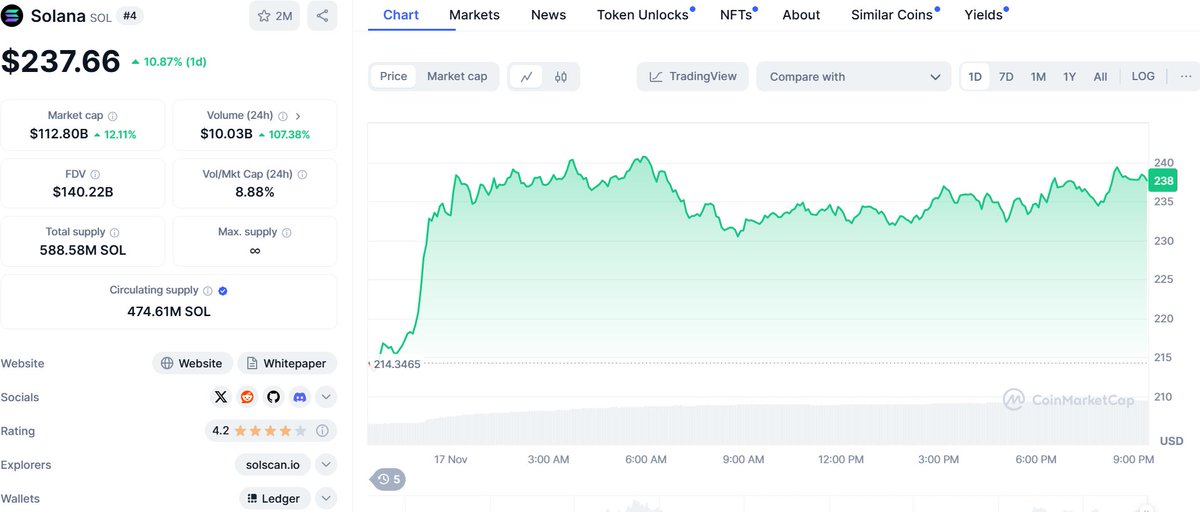Show Market cap data on chart

(457, 76)
